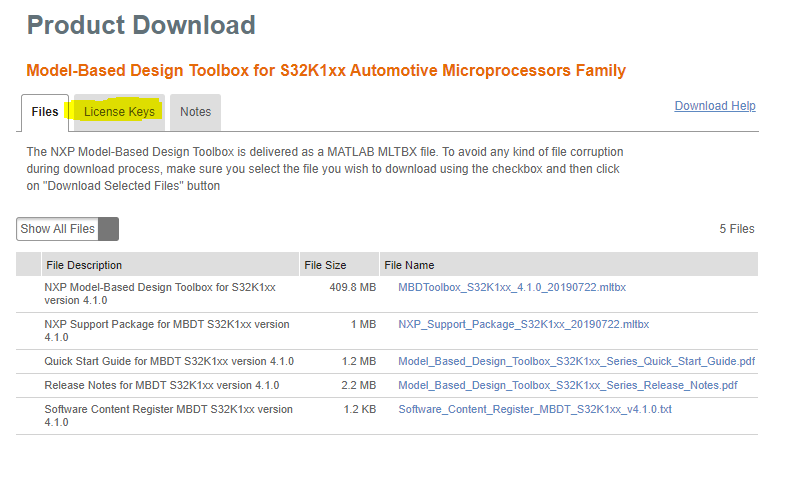Open the NXP_Support_Package_S32K1xx_20190722.mltbx link
This screenshot has height=477, width=799.
523,324
